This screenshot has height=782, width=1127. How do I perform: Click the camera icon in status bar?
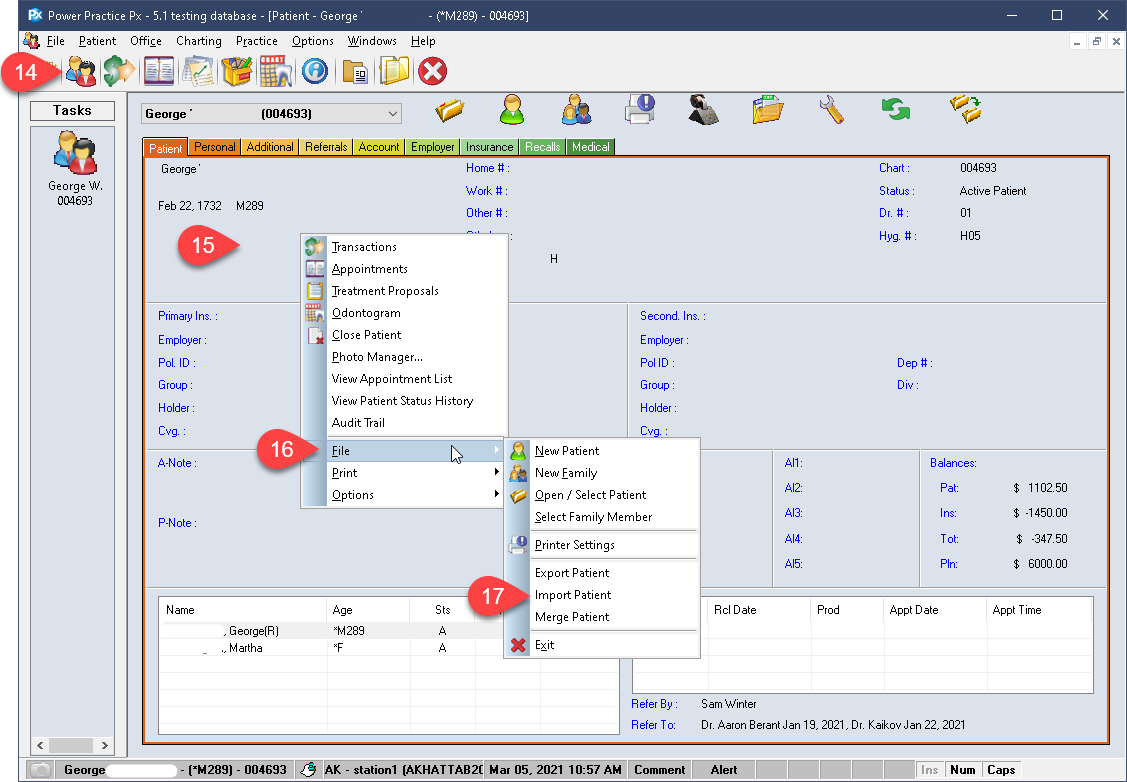[x=41, y=770]
